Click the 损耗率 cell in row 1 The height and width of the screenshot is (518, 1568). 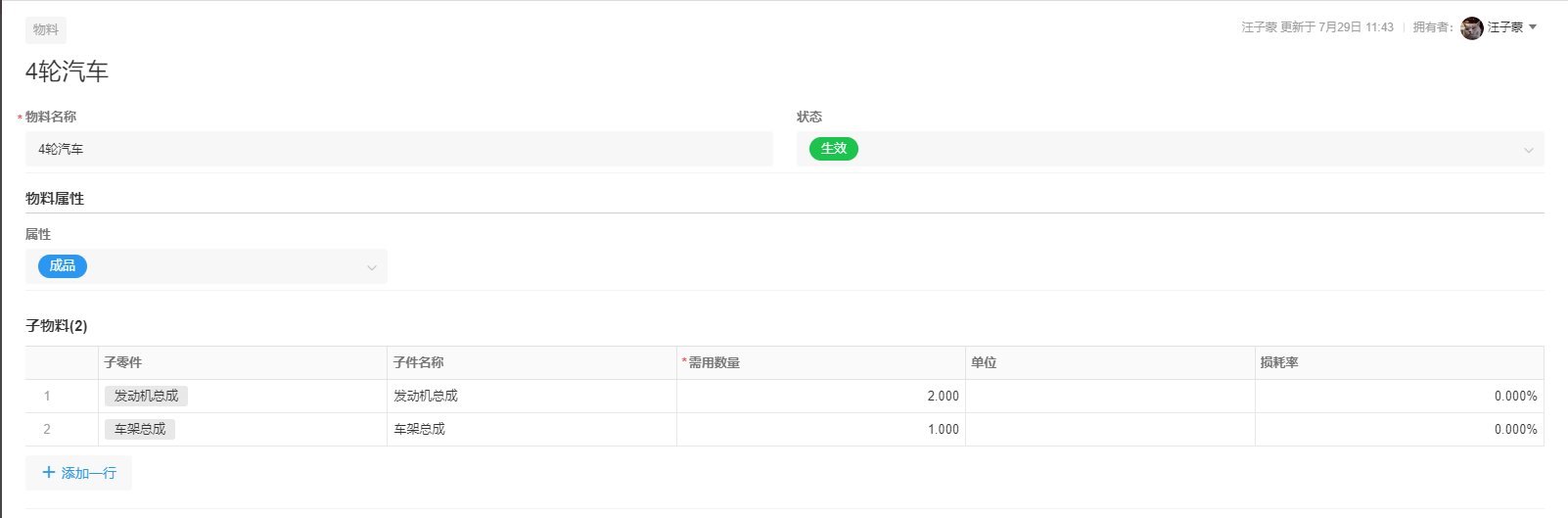[x=1399, y=396]
